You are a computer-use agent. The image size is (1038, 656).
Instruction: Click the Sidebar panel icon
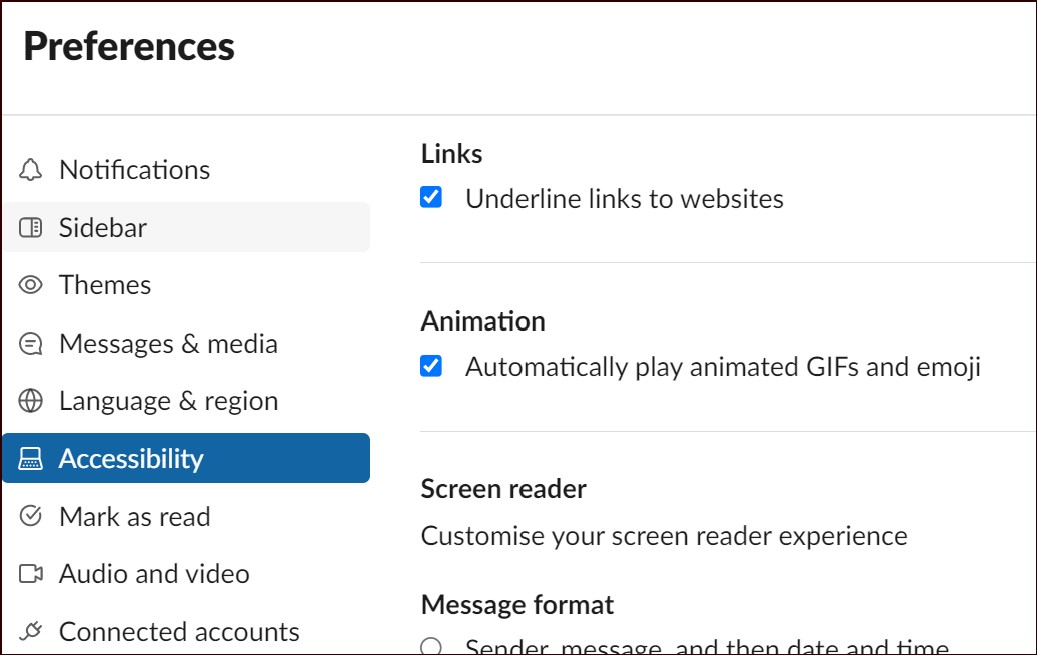tap(31, 227)
